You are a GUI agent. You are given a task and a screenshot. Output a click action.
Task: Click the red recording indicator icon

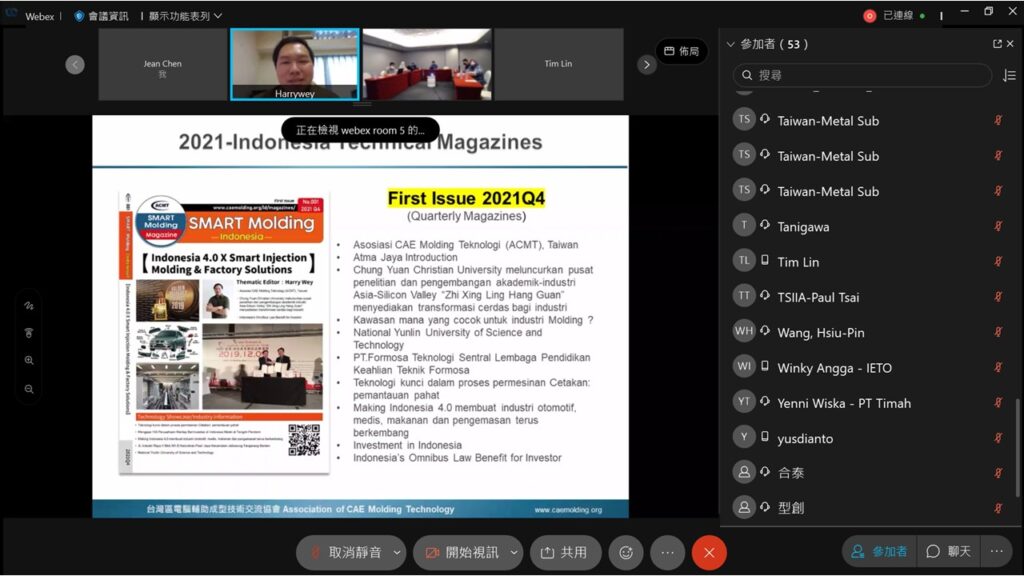869,16
